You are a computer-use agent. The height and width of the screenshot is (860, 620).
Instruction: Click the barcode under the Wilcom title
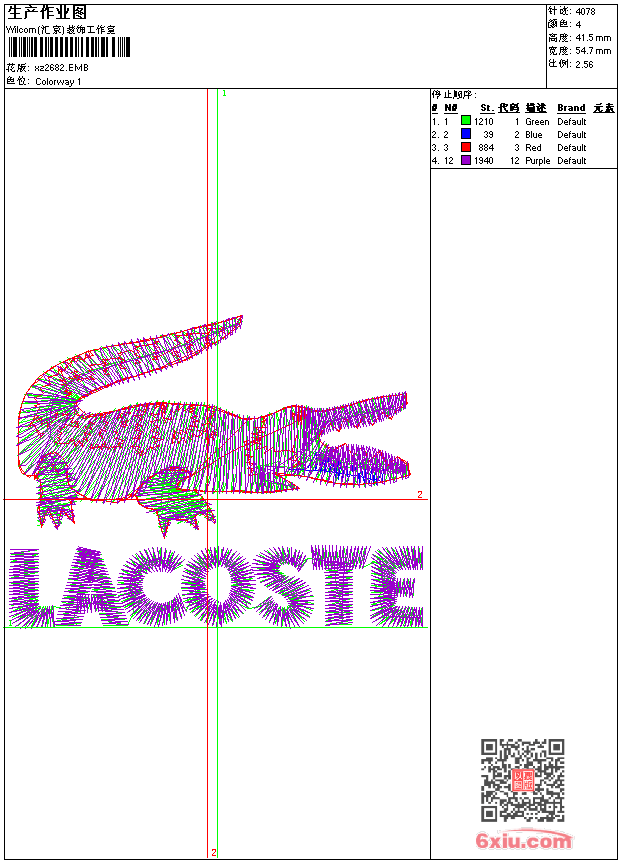[68, 49]
